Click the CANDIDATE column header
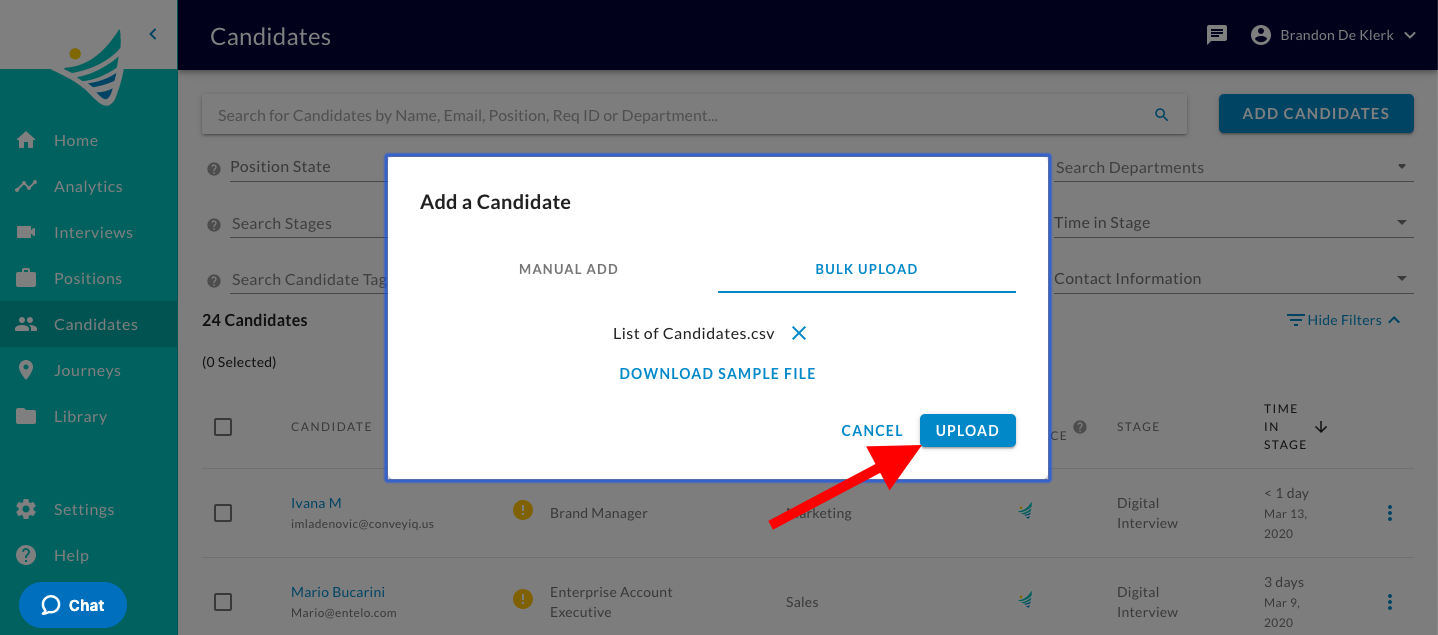 click(x=331, y=427)
